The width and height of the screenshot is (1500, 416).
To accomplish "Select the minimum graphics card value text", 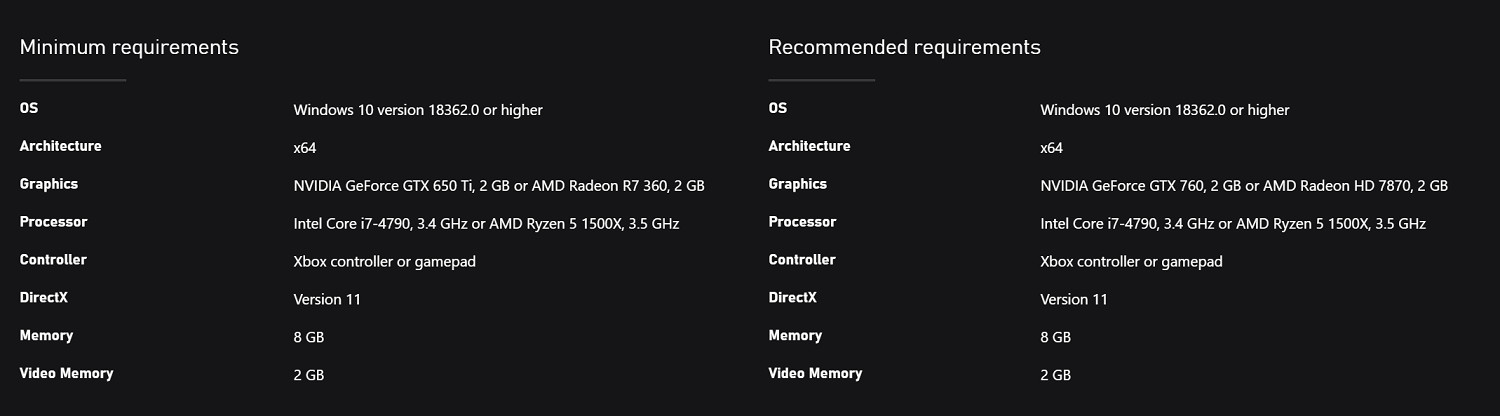I will tap(498, 185).
